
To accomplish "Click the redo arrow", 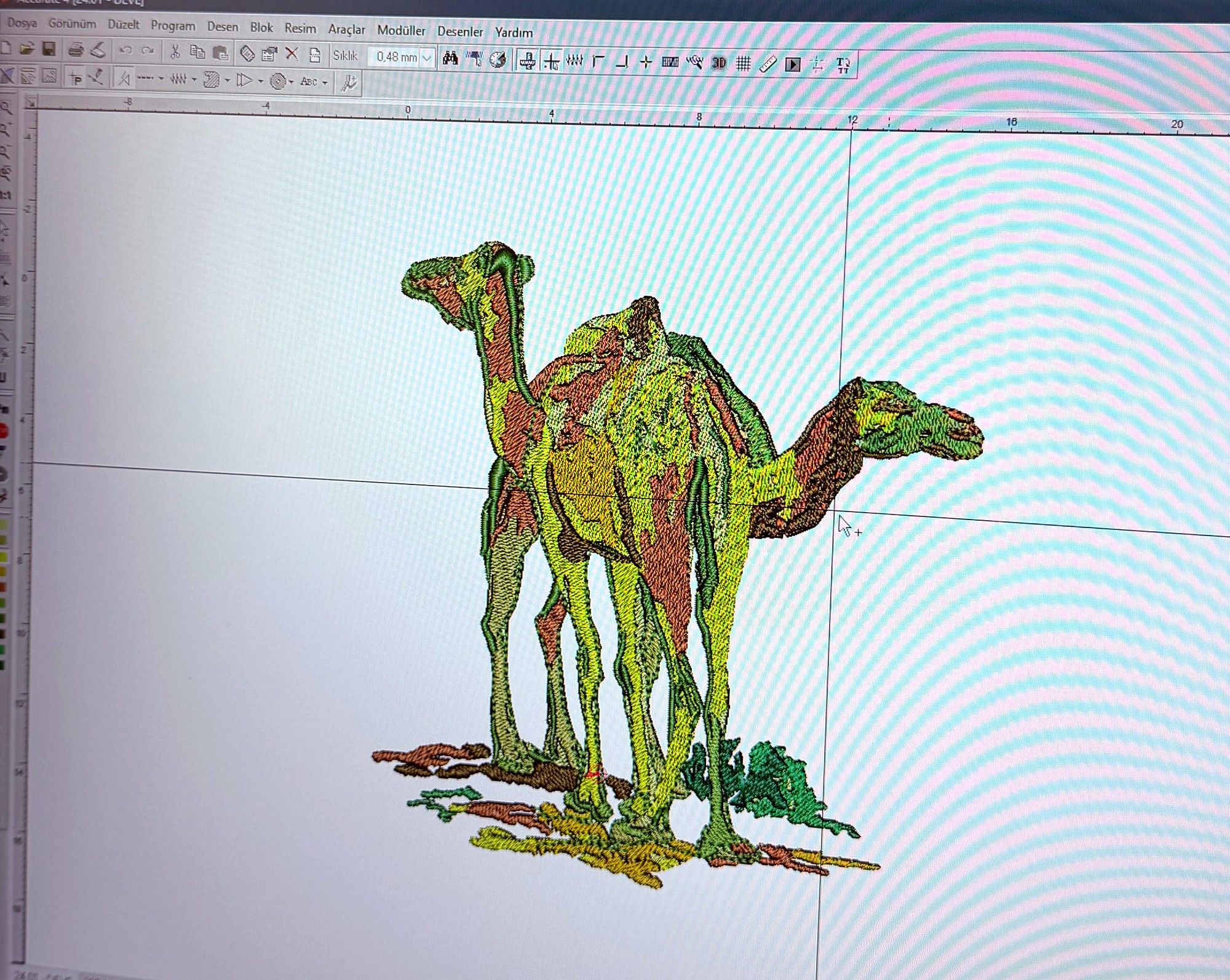I will (148, 51).
